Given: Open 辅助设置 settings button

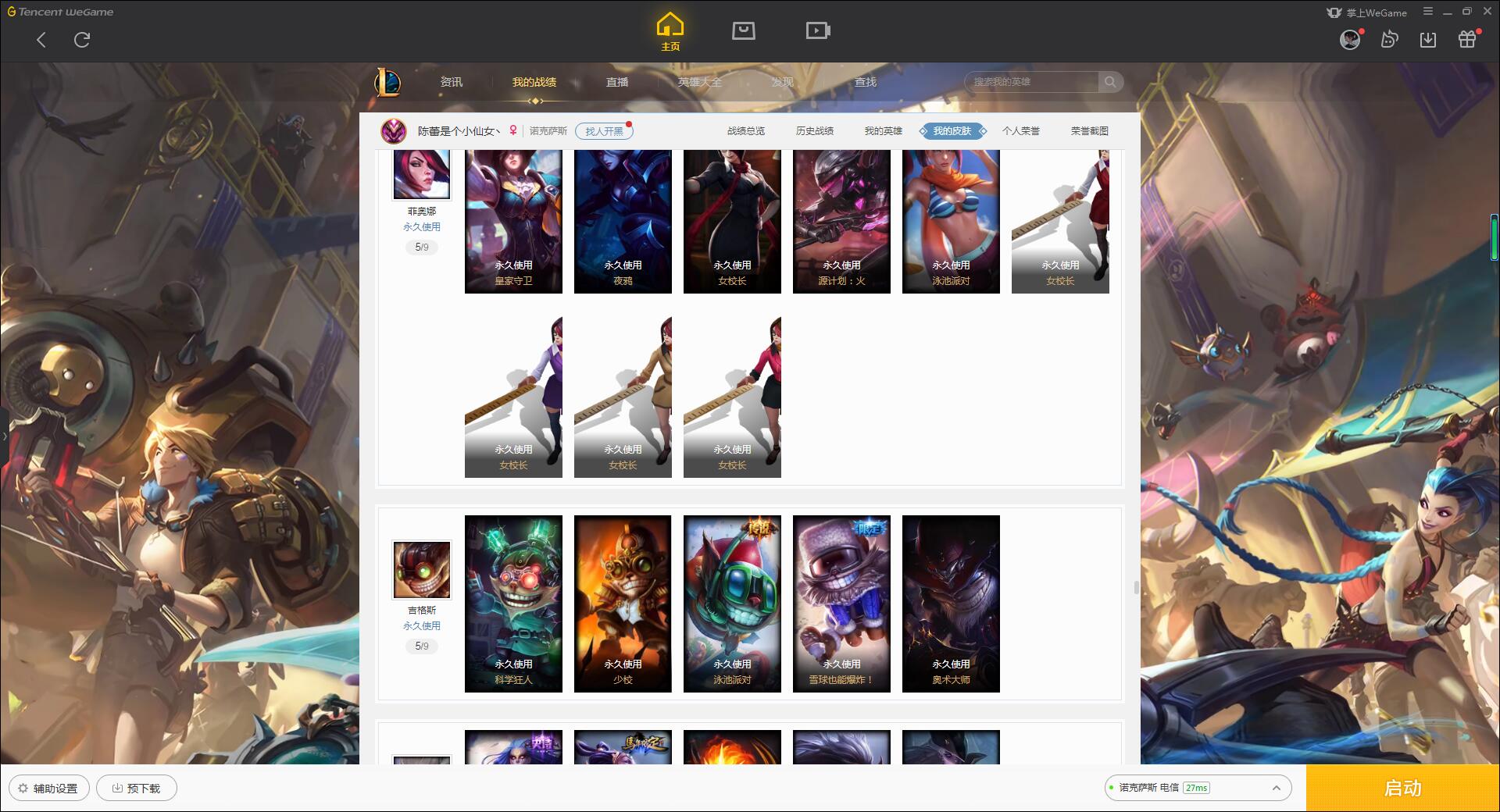Looking at the screenshot, I should click(x=48, y=788).
